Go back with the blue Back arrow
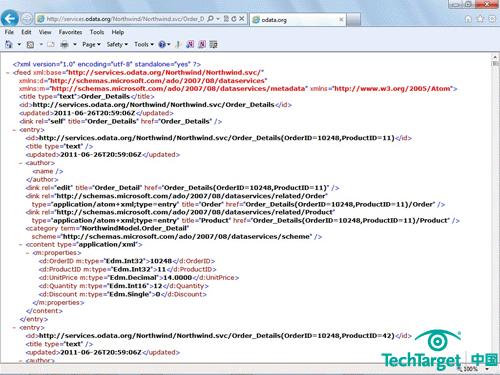Image resolution: width=500 pixels, height=375 pixels. [10, 18]
